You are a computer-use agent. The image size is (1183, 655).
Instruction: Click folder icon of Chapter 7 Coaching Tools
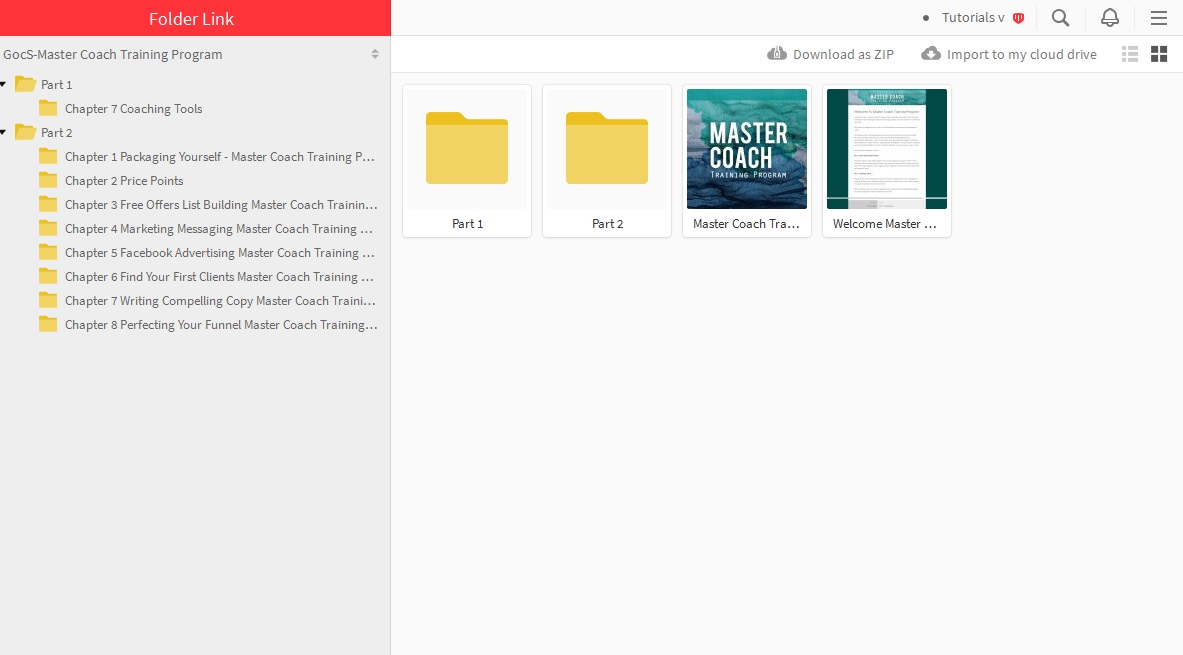click(x=48, y=108)
